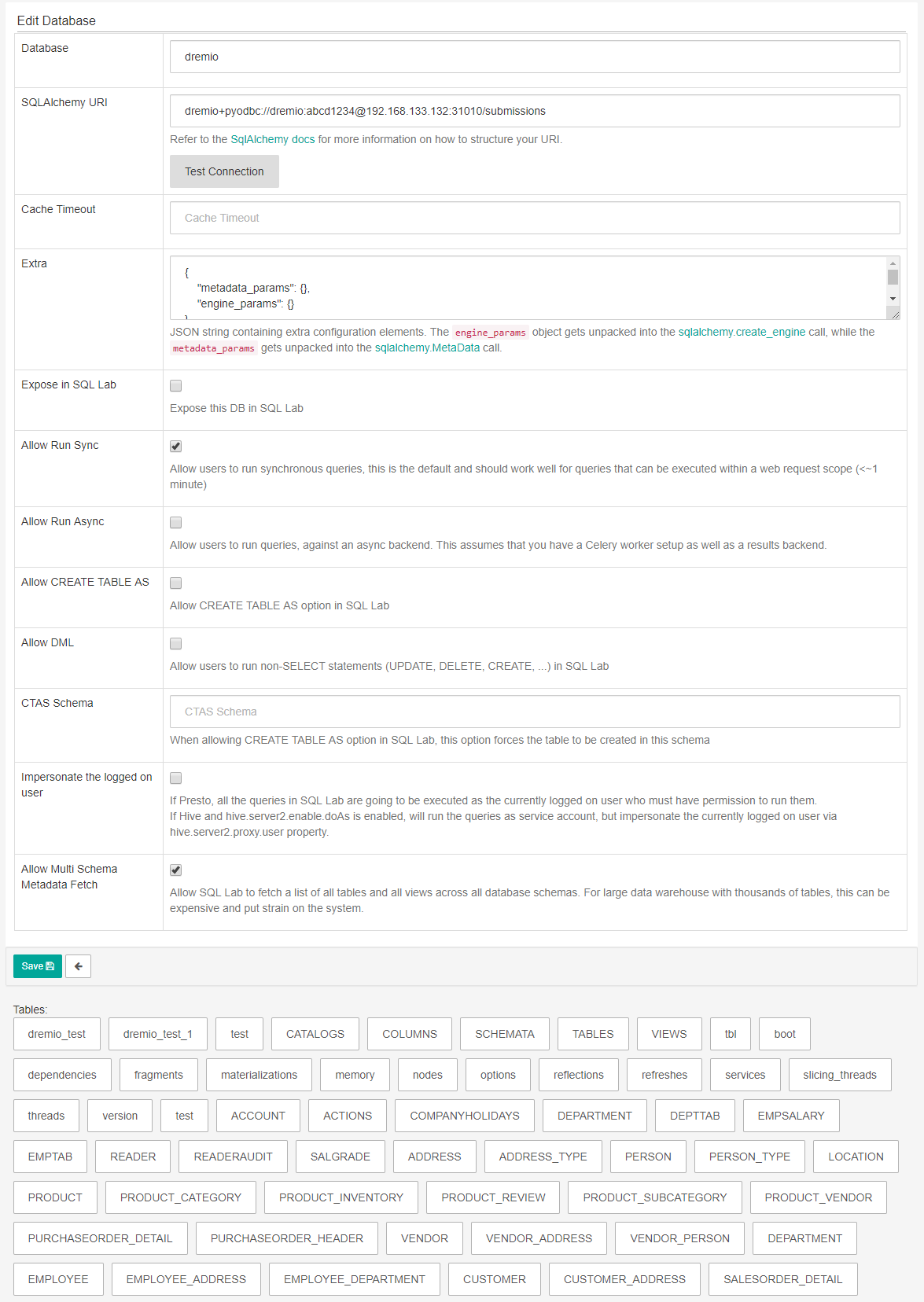Open the EMPSALARY table
Viewport: 924px width, 1302px height.
click(x=791, y=1116)
